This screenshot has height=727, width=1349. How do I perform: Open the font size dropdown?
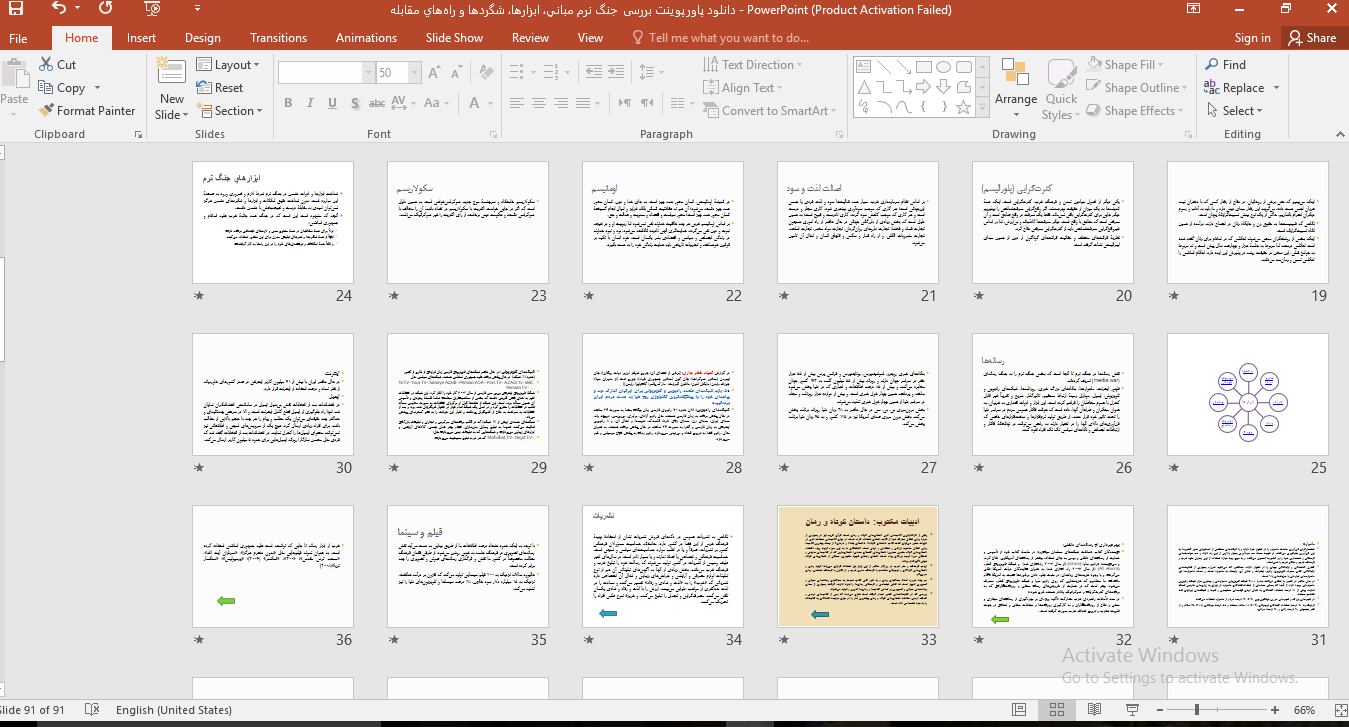pos(415,73)
